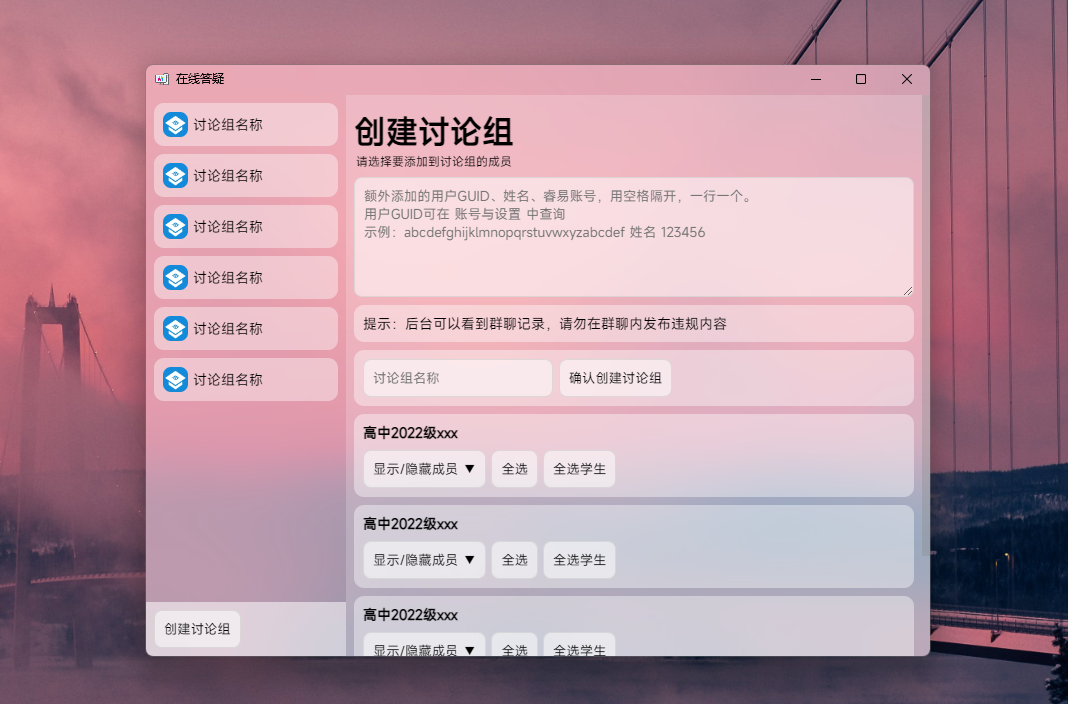Switch to the fourth discussion group in sidebar
The height and width of the screenshot is (704, 1068).
click(245, 277)
